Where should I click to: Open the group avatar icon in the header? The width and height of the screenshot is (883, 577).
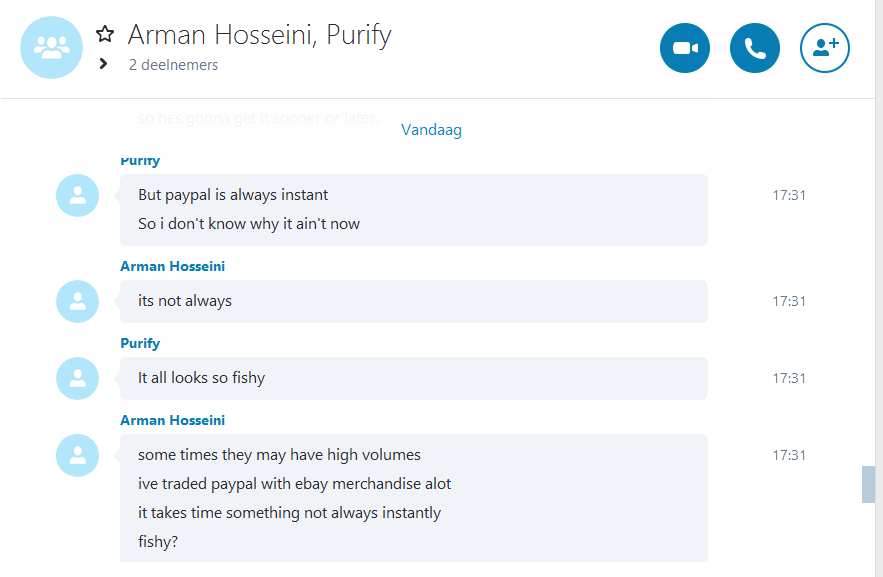click(51, 47)
